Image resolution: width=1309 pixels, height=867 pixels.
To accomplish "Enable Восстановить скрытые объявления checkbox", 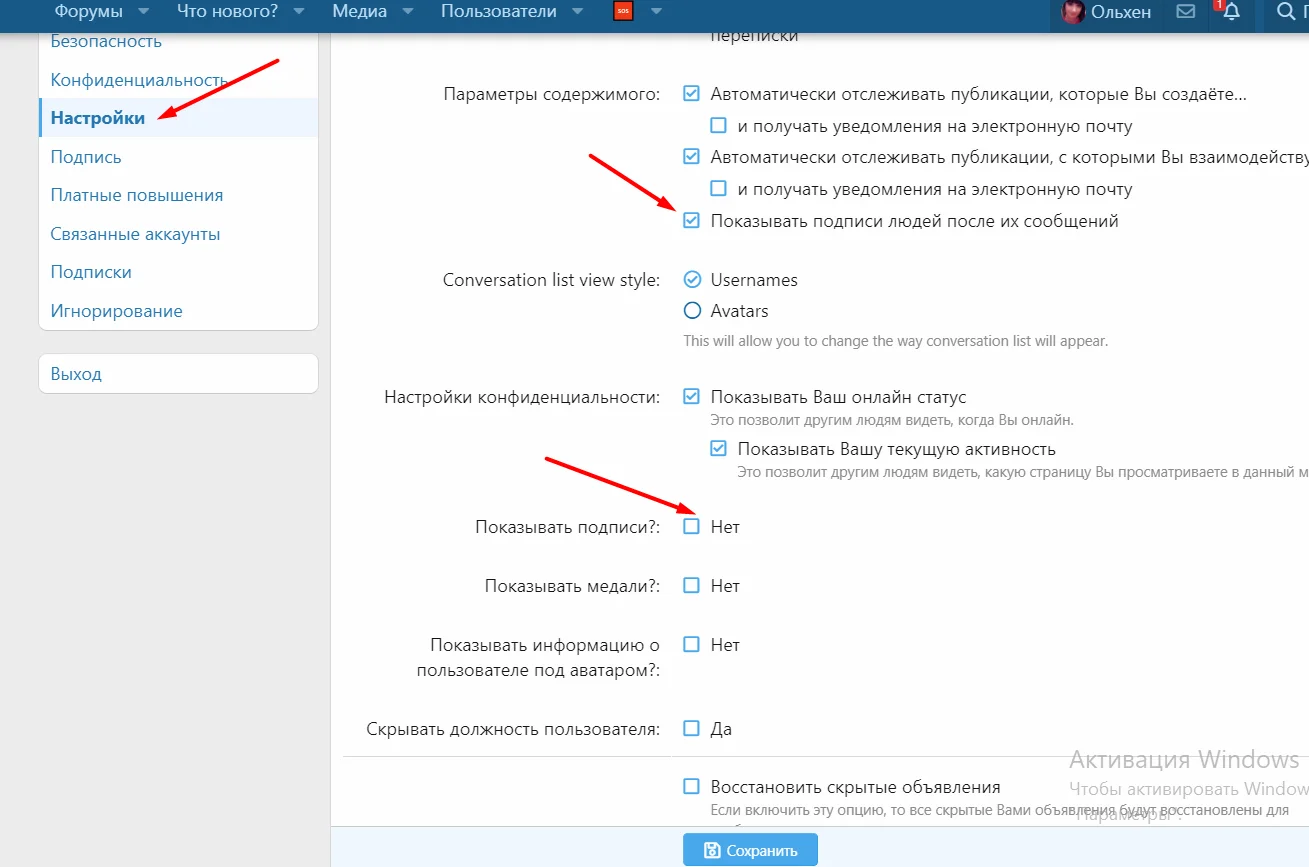I will tap(691, 786).
